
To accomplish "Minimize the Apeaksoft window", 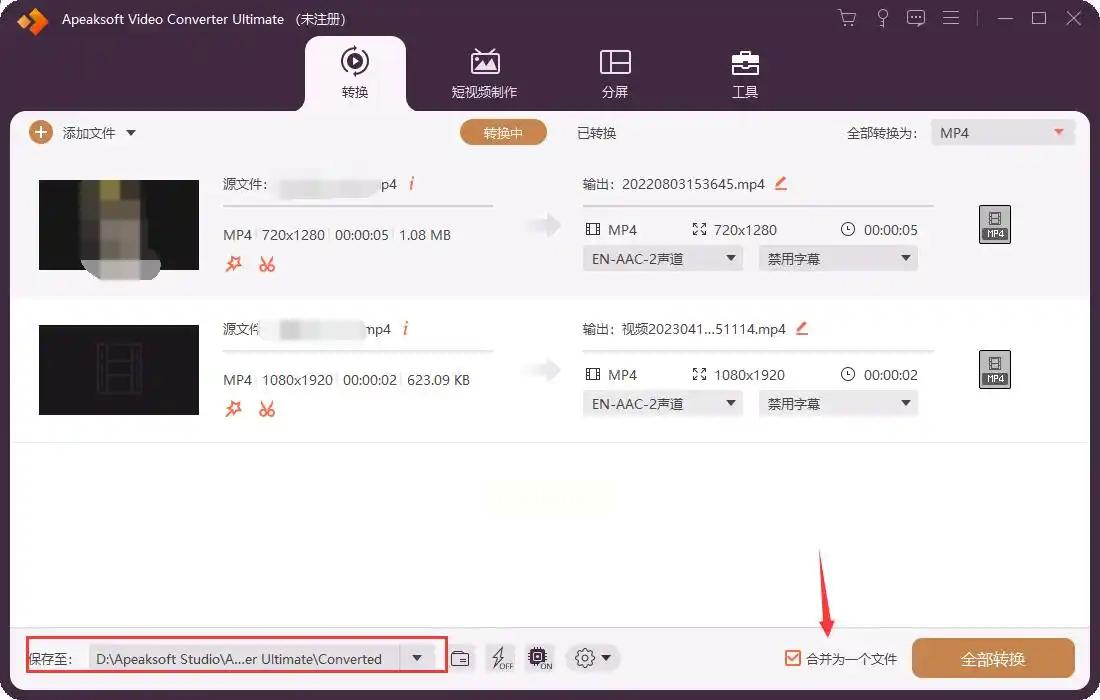I will coord(1005,18).
